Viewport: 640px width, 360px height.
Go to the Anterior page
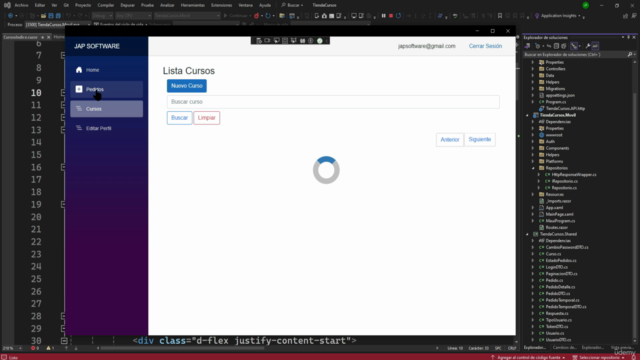[x=450, y=140]
